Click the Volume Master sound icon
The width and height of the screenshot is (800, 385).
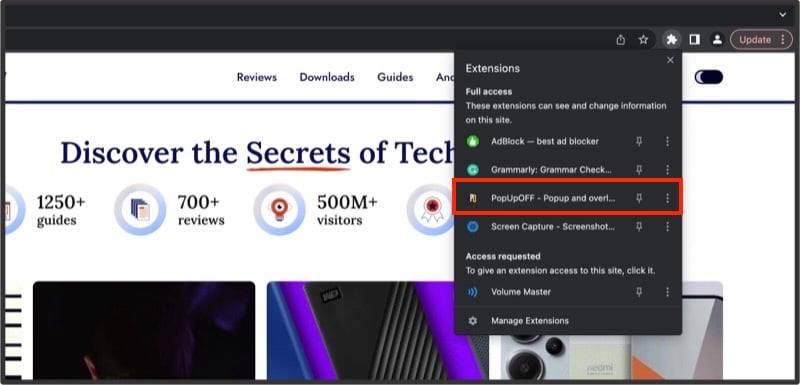click(x=473, y=292)
